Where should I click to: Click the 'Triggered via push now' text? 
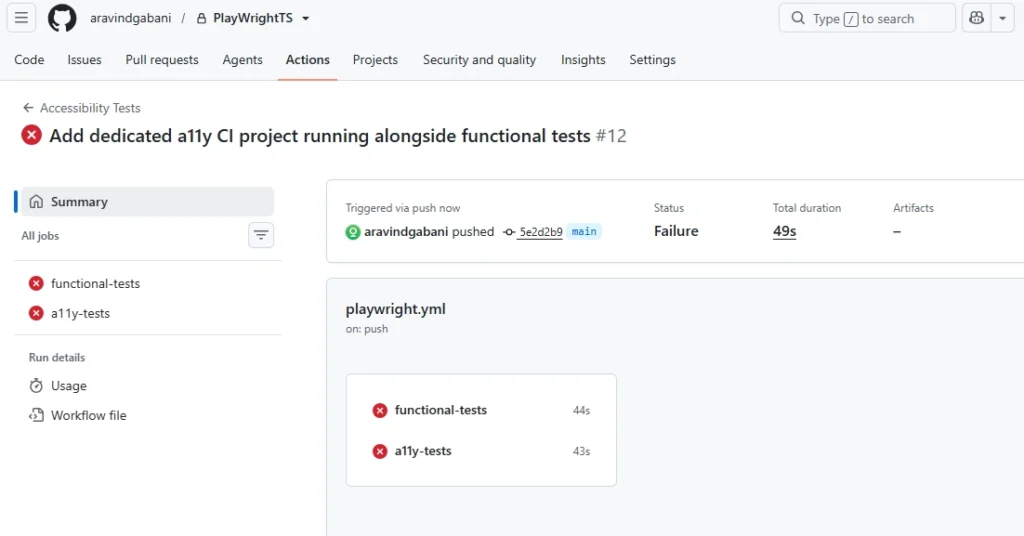pyautogui.click(x=403, y=208)
